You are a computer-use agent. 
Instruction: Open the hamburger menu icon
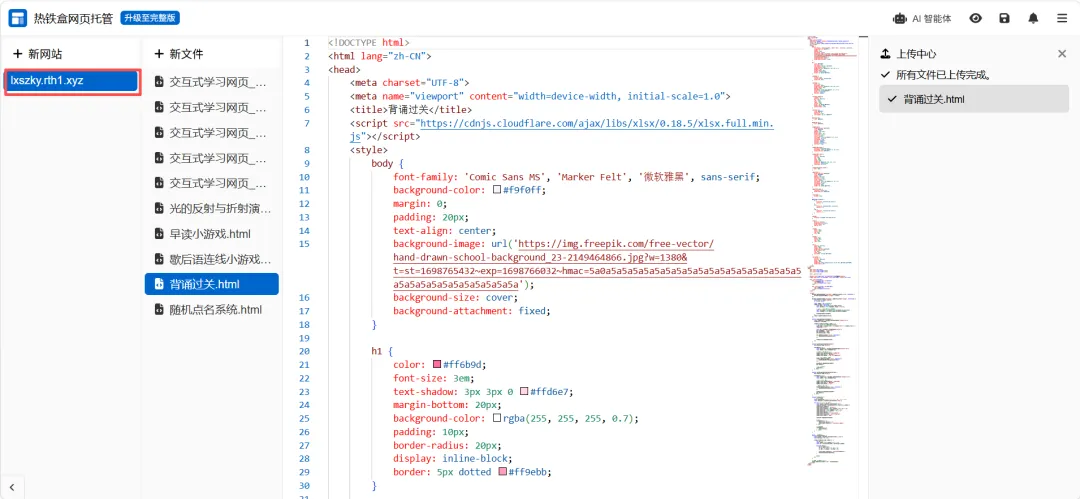pos(1062,19)
